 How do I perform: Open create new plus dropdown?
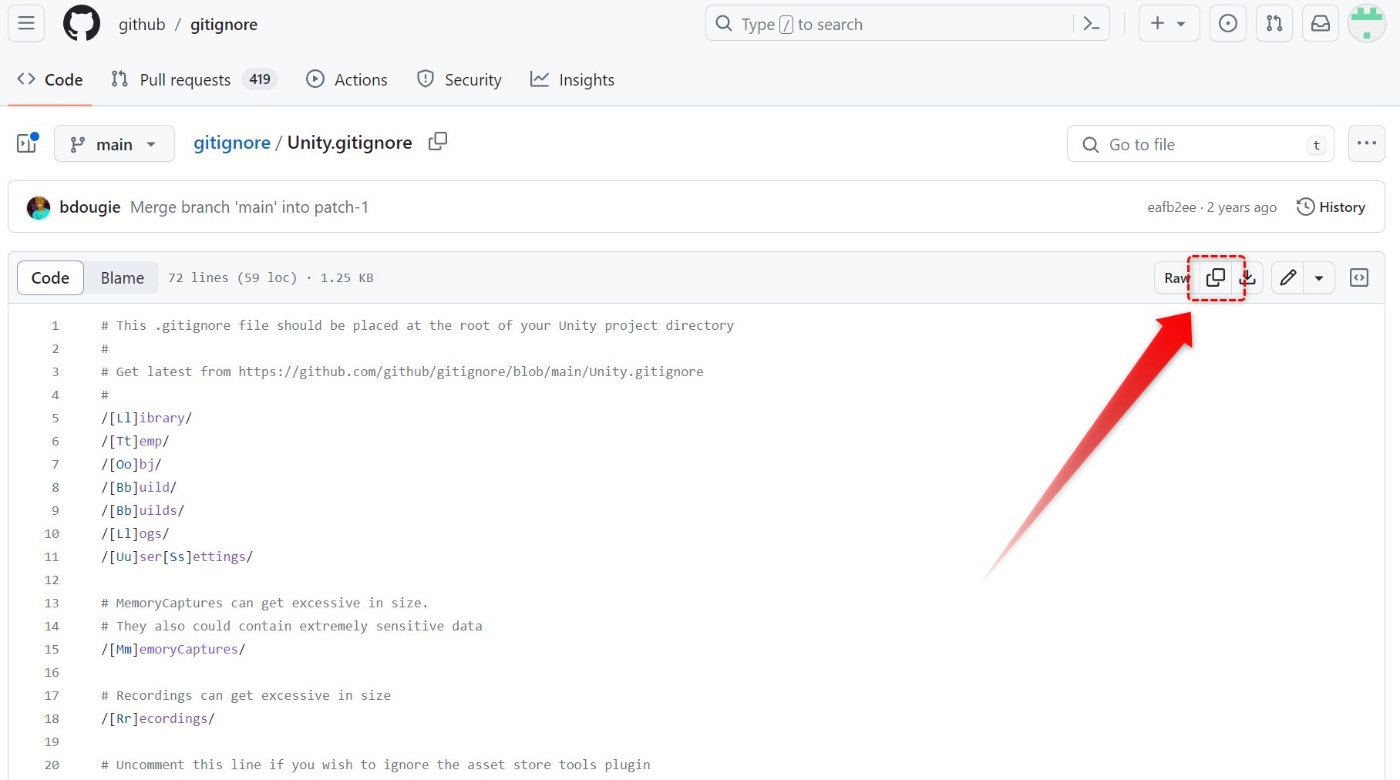pyautogui.click(x=1168, y=24)
